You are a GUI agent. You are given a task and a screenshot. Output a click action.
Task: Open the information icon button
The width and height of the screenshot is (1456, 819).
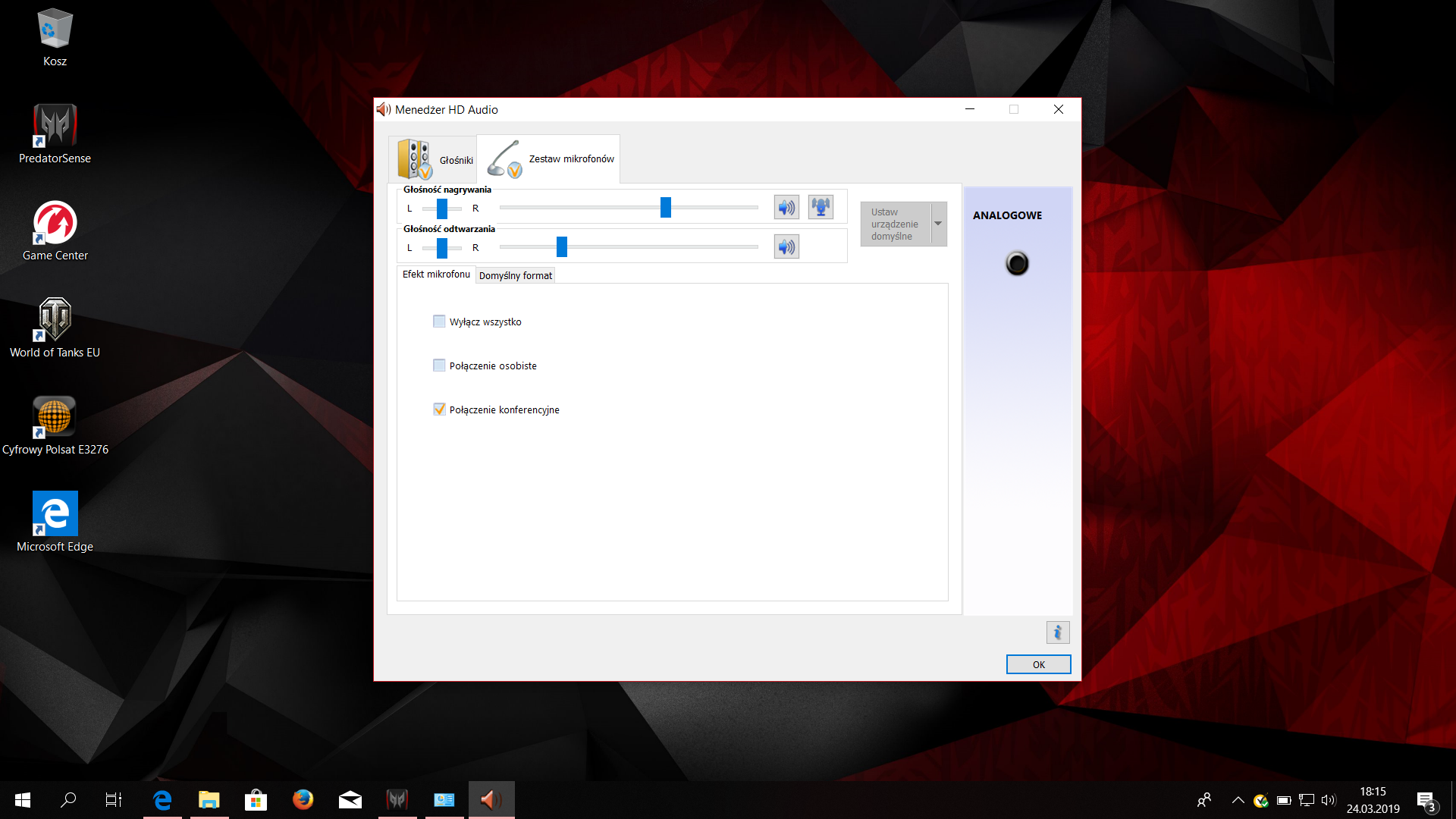[1057, 632]
